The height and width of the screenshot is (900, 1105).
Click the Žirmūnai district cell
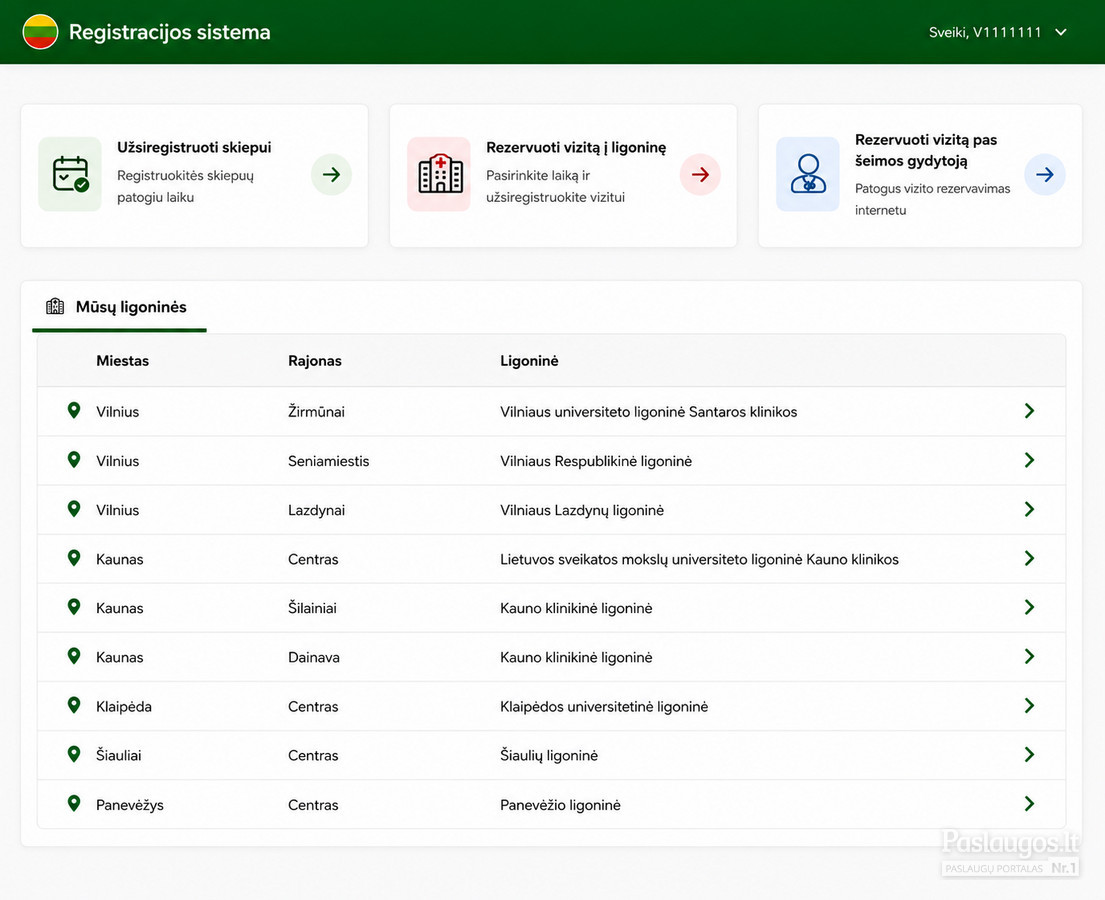coord(316,412)
